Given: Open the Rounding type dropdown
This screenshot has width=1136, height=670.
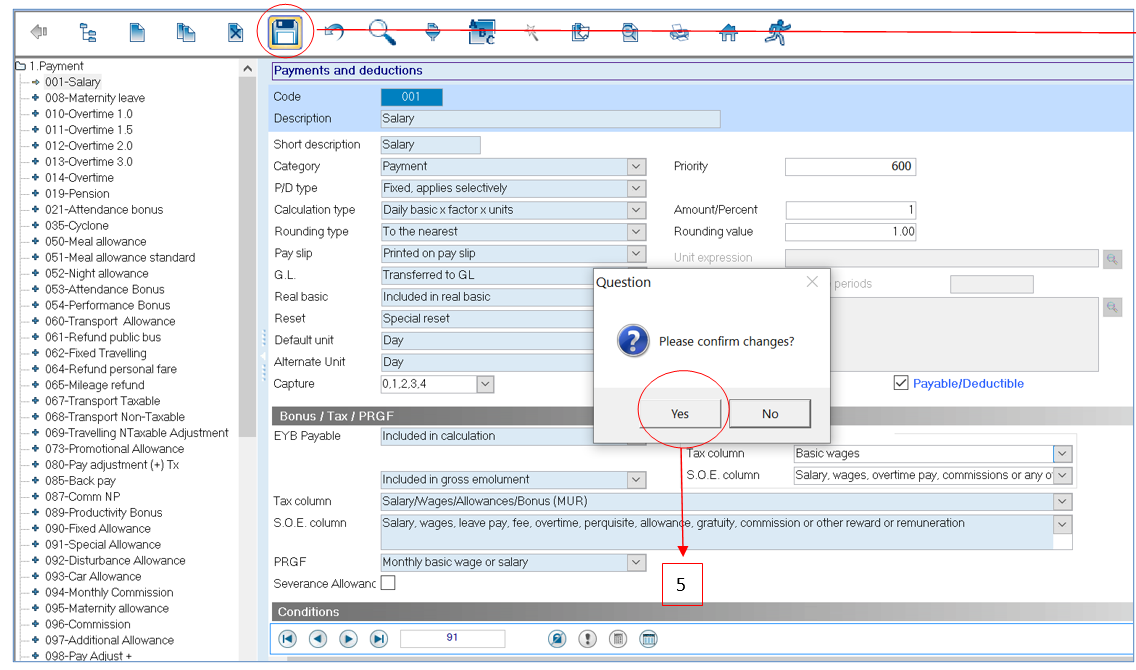Looking at the screenshot, I should click(636, 232).
